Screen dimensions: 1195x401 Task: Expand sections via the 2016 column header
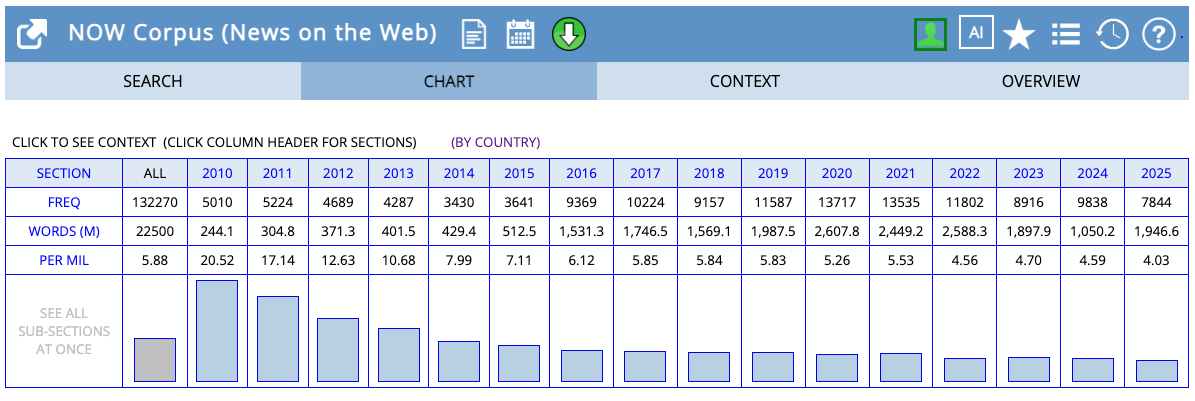click(x=581, y=173)
